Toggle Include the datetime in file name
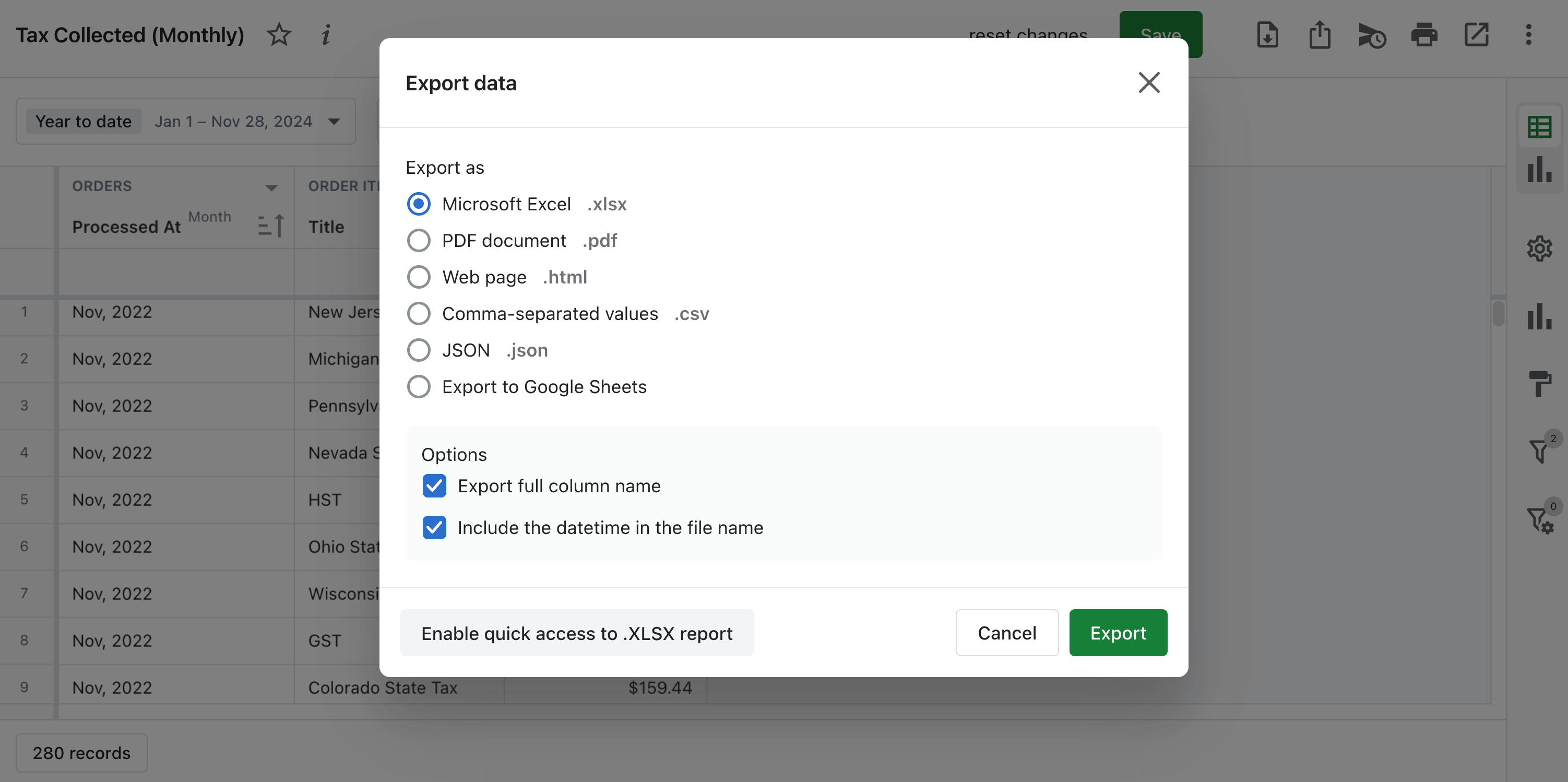Screen dimensions: 1568x782 point(434,527)
